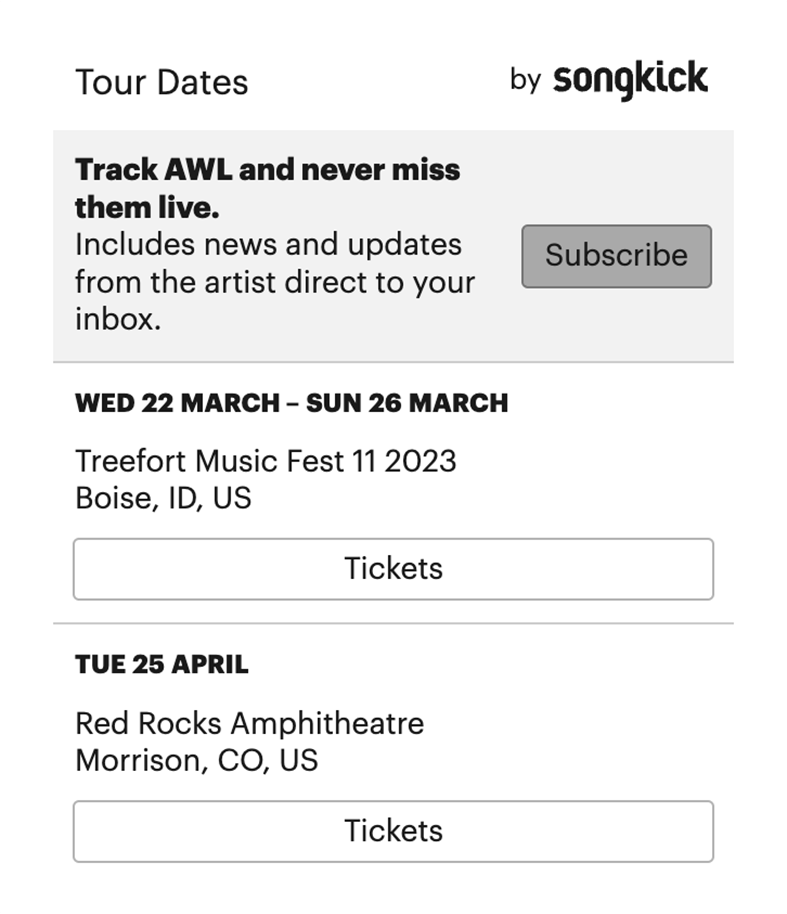The height and width of the screenshot is (914, 787).
Task: Select the WED 22 MARCH date header
Action: coord(292,402)
